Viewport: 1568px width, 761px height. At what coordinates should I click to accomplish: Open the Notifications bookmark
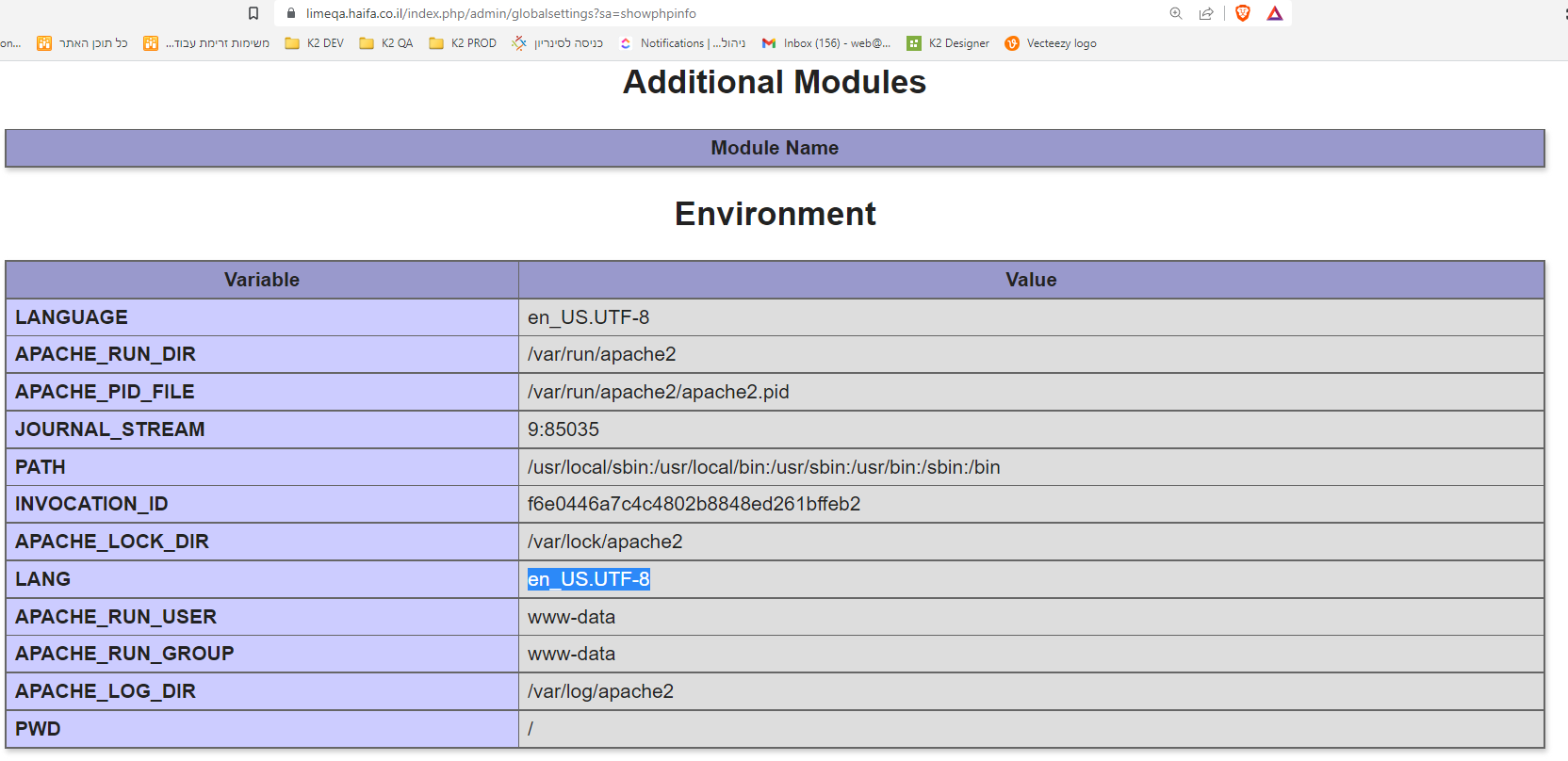pos(682,43)
